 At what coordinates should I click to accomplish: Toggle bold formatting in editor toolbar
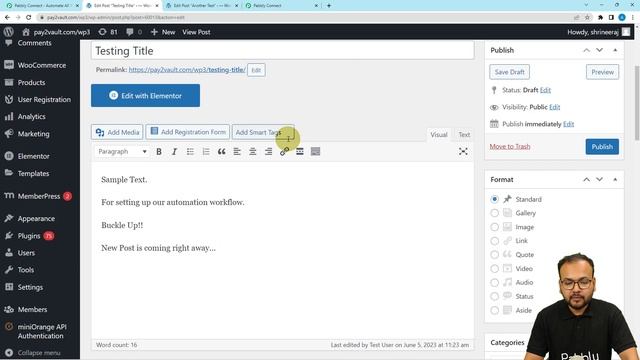tap(159, 151)
